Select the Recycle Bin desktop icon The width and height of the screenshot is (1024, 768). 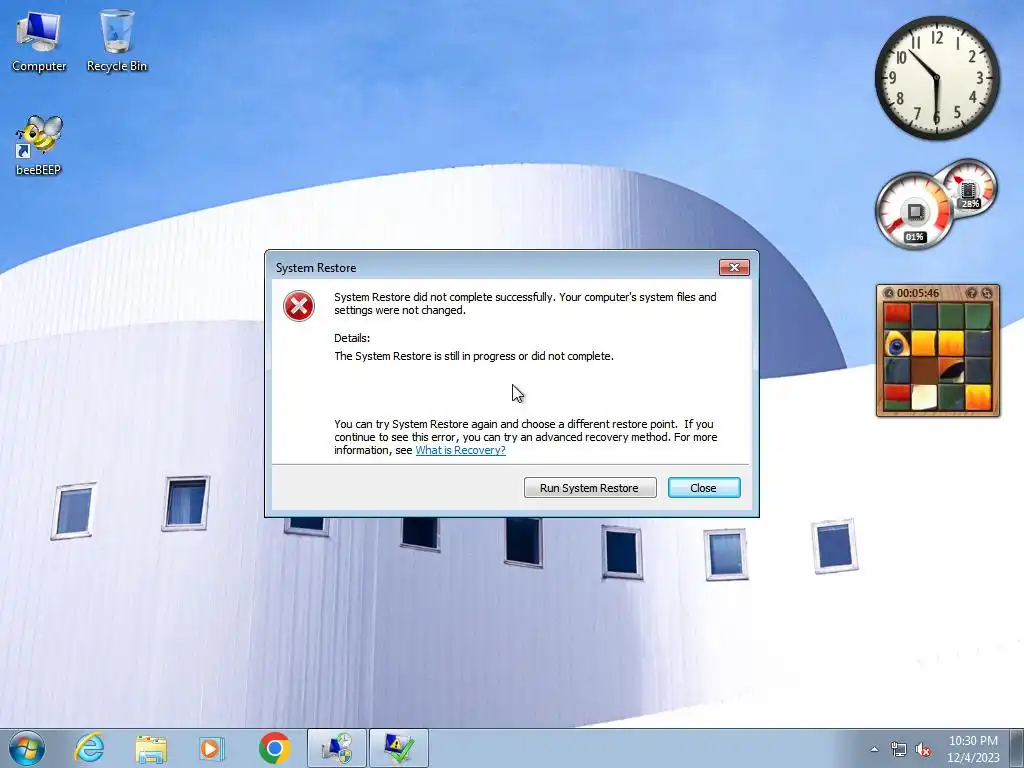pyautogui.click(x=117, y=41)
